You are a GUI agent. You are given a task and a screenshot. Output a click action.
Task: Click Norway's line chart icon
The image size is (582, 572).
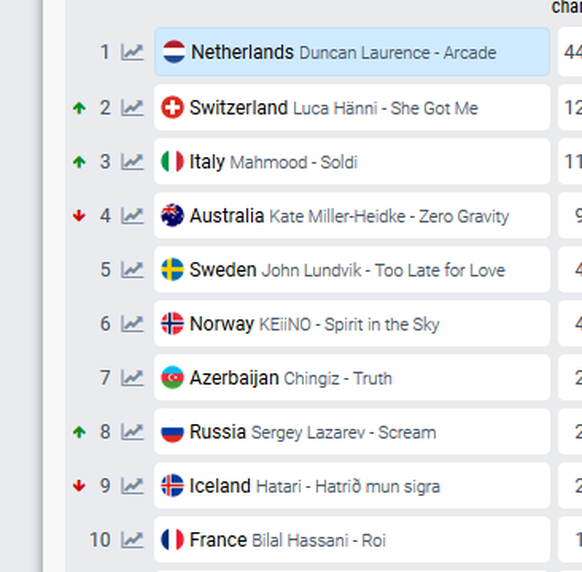tap(132, 324)
